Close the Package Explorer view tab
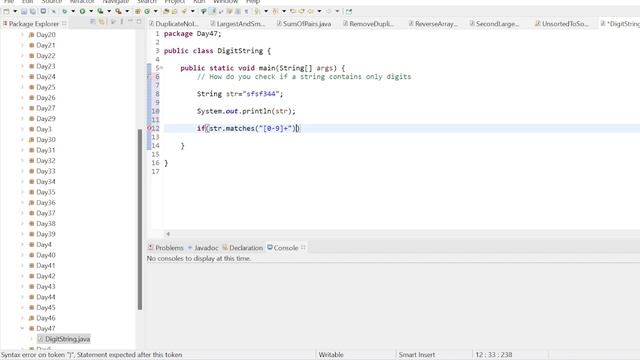 coord(64,24)
